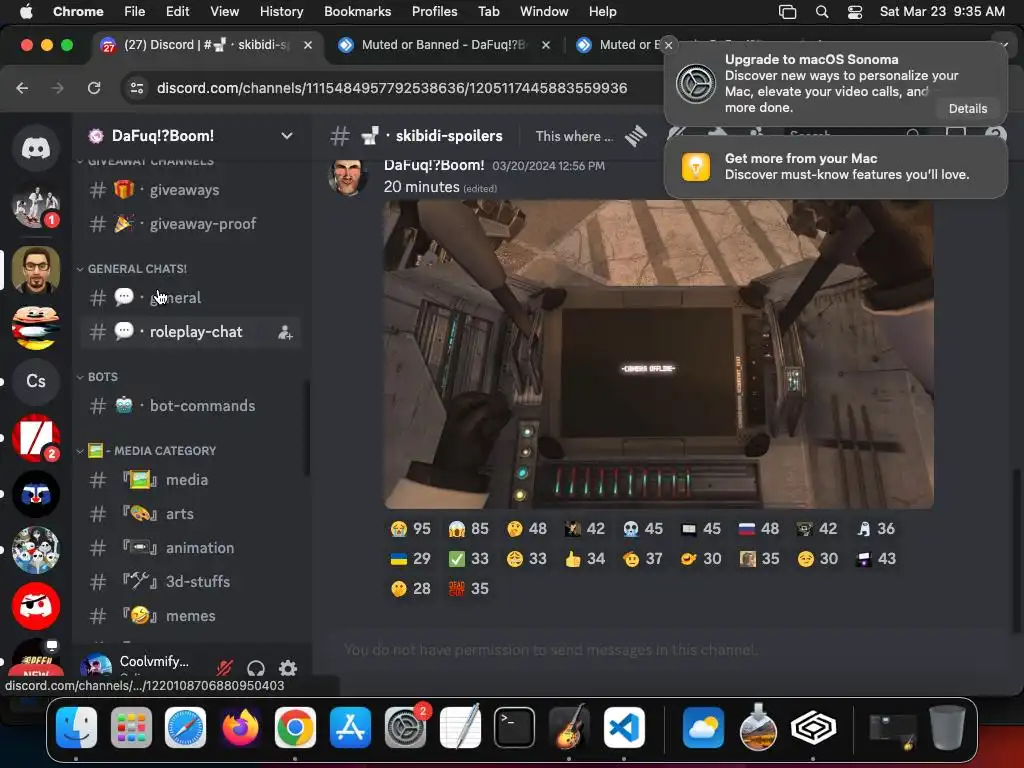
Task: Open the Profiles menu
Action: (x=434, y=12)
